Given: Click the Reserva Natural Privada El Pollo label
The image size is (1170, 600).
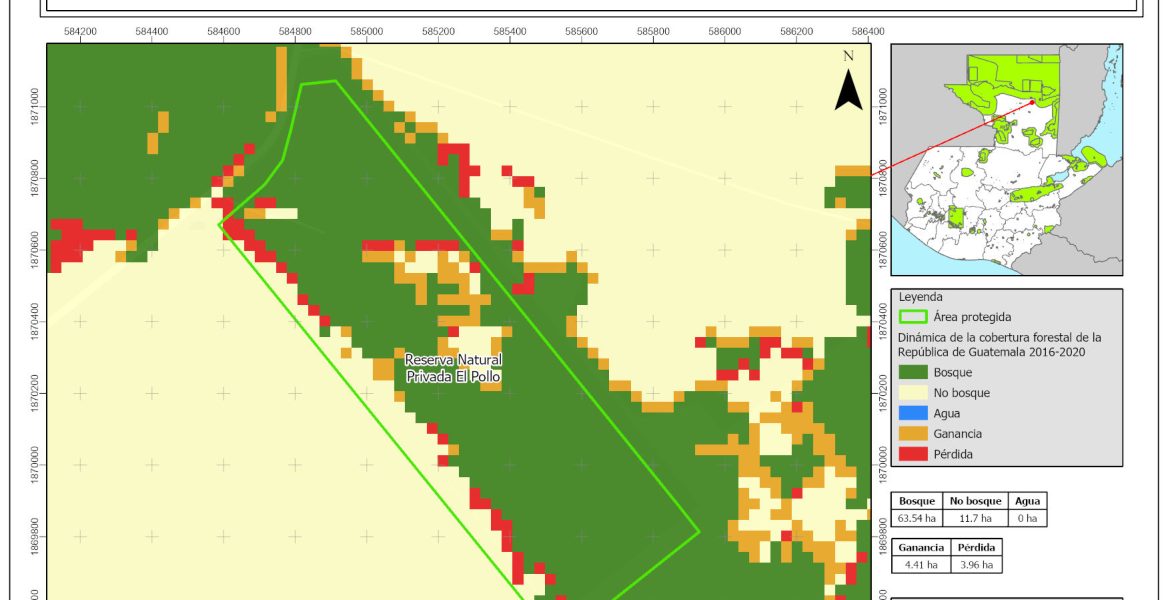Looking at the screenshot, I should click(453, 368).
